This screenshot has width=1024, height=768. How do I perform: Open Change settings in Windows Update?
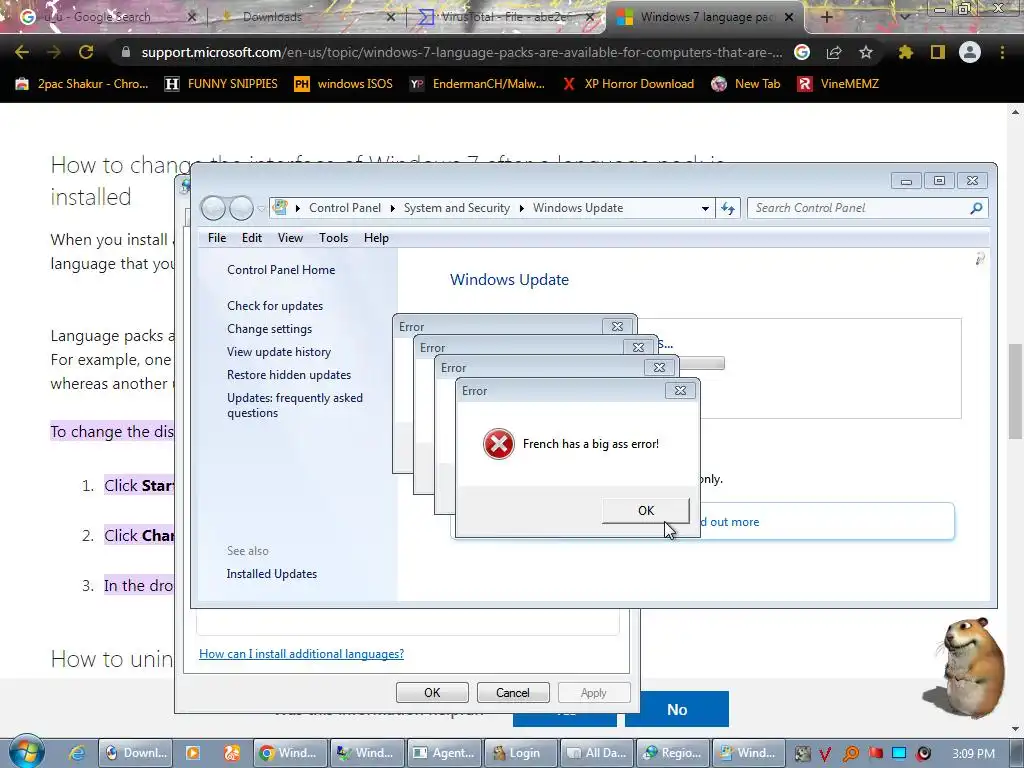[269, 328]
